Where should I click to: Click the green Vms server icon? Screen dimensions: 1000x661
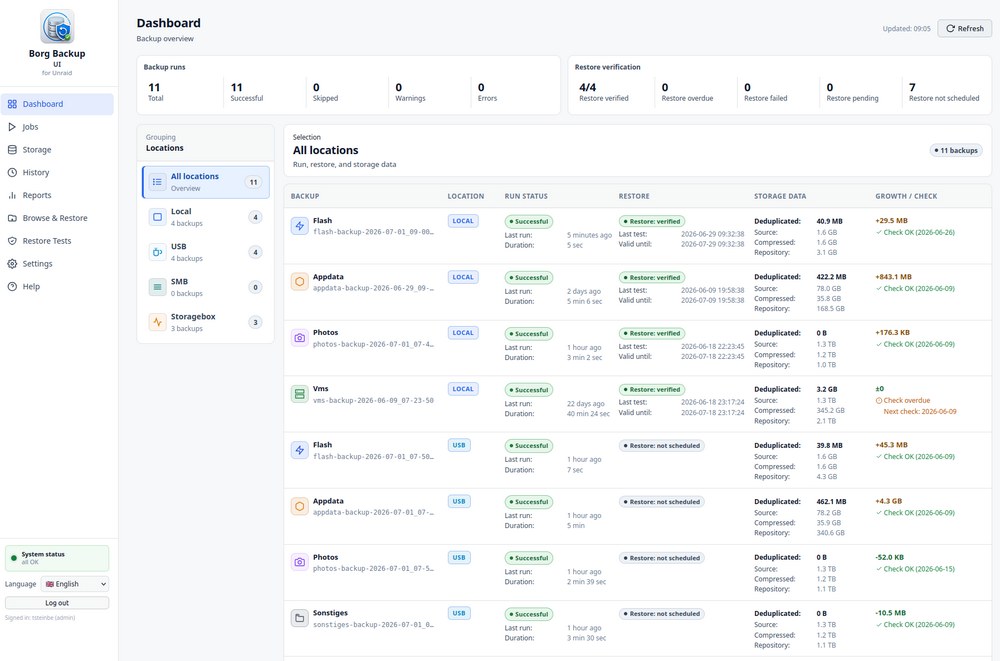[x=300, y=394]
